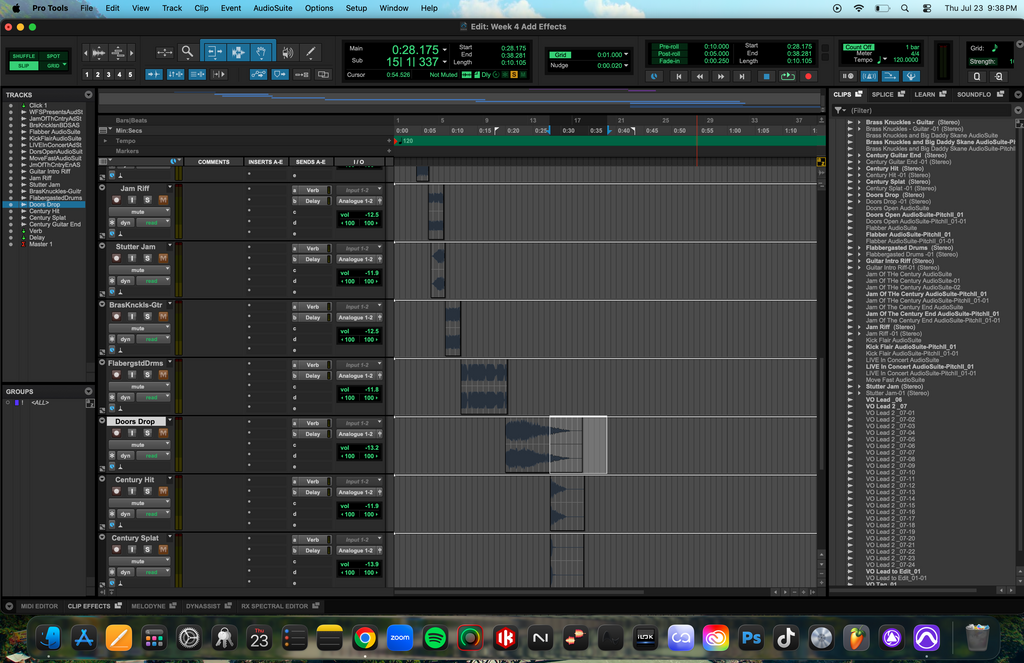Expand the Tempo ruler disclosure triangle
The height and width of the screenshot is (663, 1024).
(x=104, y=141)
